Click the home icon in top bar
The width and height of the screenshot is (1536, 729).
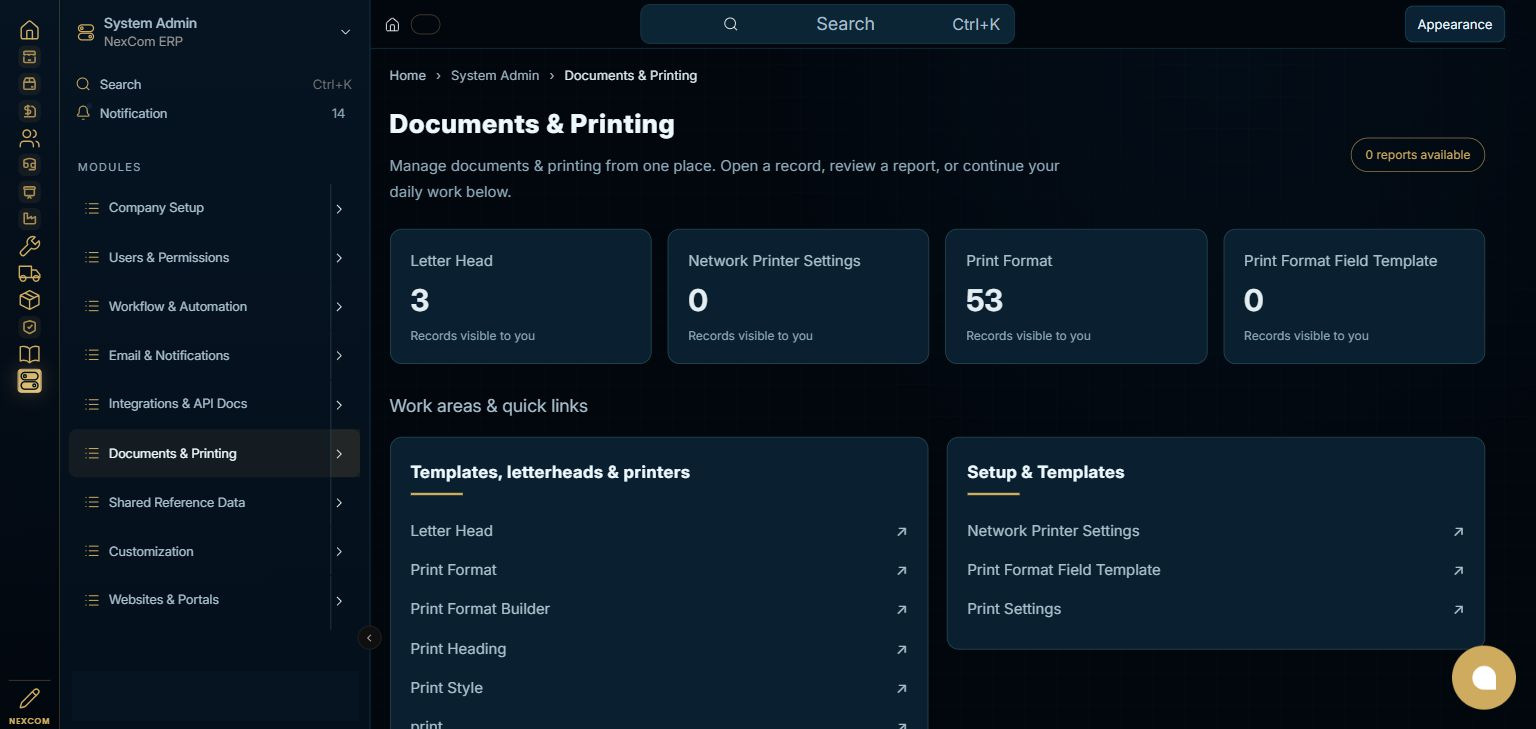392,25
